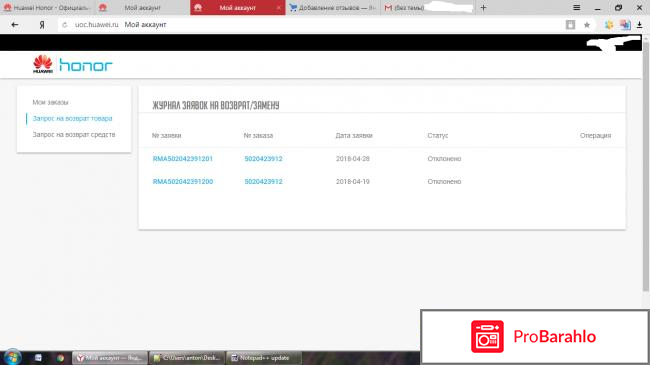Click "Статус" column header

point(438,135)
